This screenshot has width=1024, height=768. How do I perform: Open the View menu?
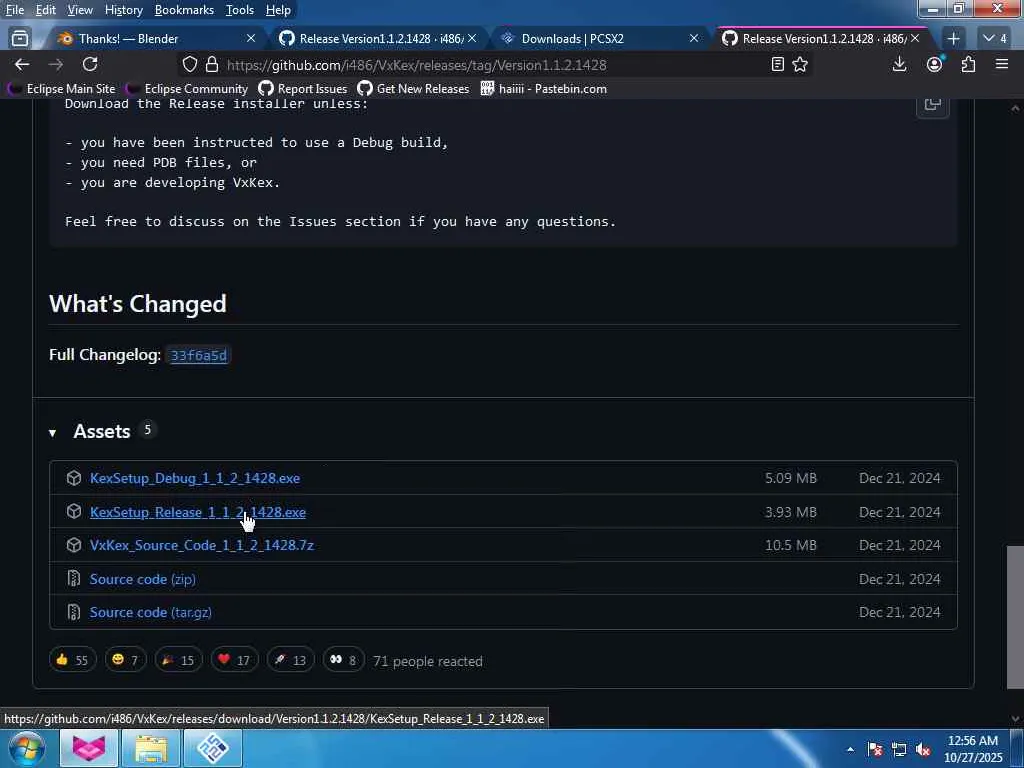tap(80, 10)
